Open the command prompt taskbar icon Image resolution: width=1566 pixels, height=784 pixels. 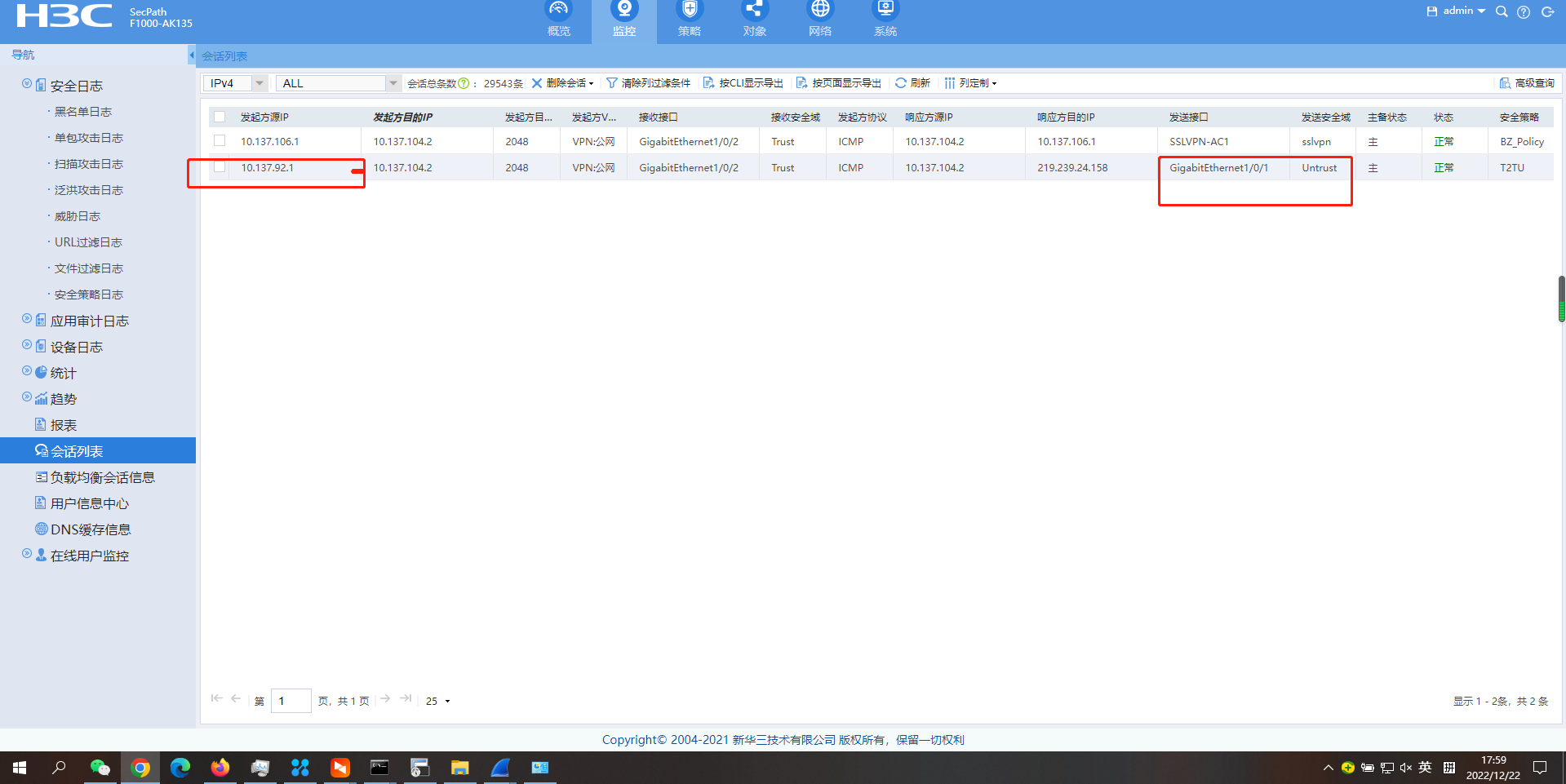[379, 768]
